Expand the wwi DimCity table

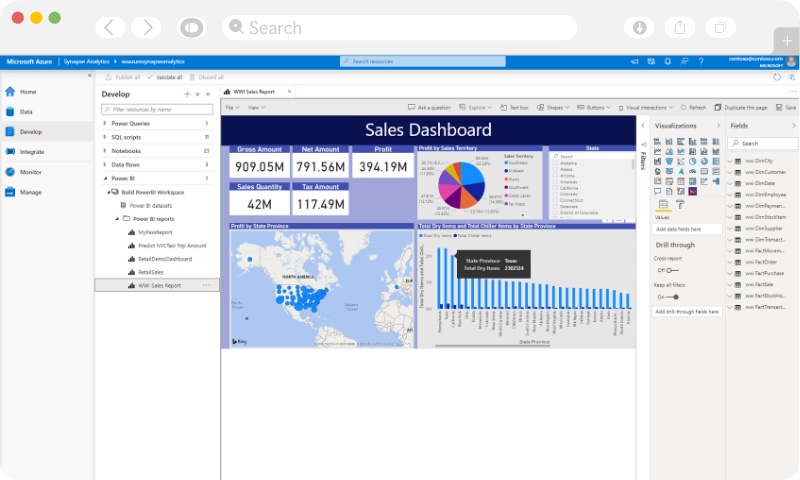tap(730, 161)
